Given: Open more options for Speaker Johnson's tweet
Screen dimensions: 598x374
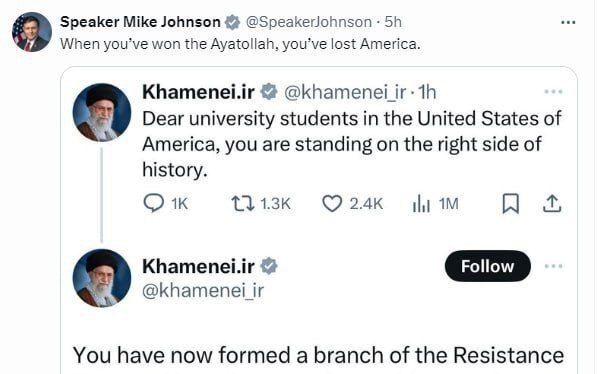Looking at the screenshot, I should tap(568, 22).
